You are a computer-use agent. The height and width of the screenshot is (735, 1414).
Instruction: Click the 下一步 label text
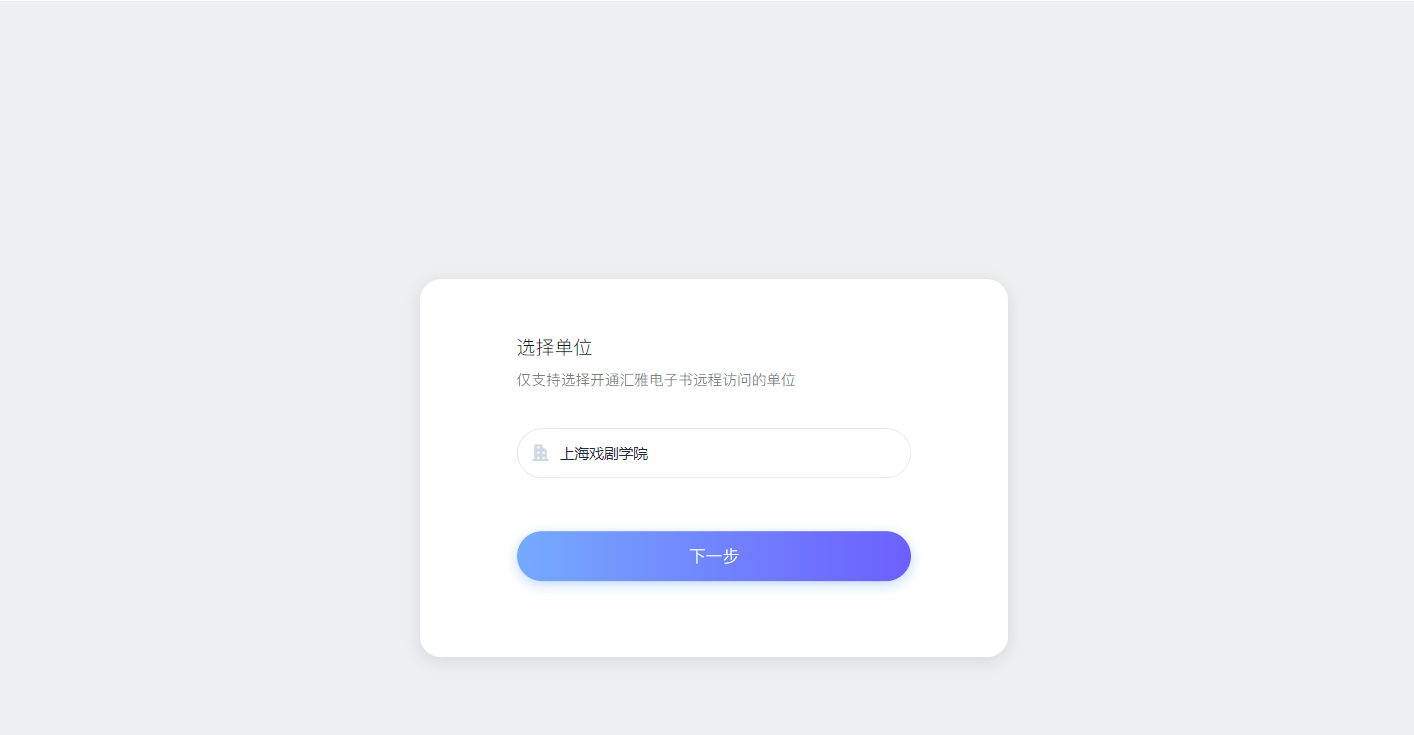tap(714, 556)
